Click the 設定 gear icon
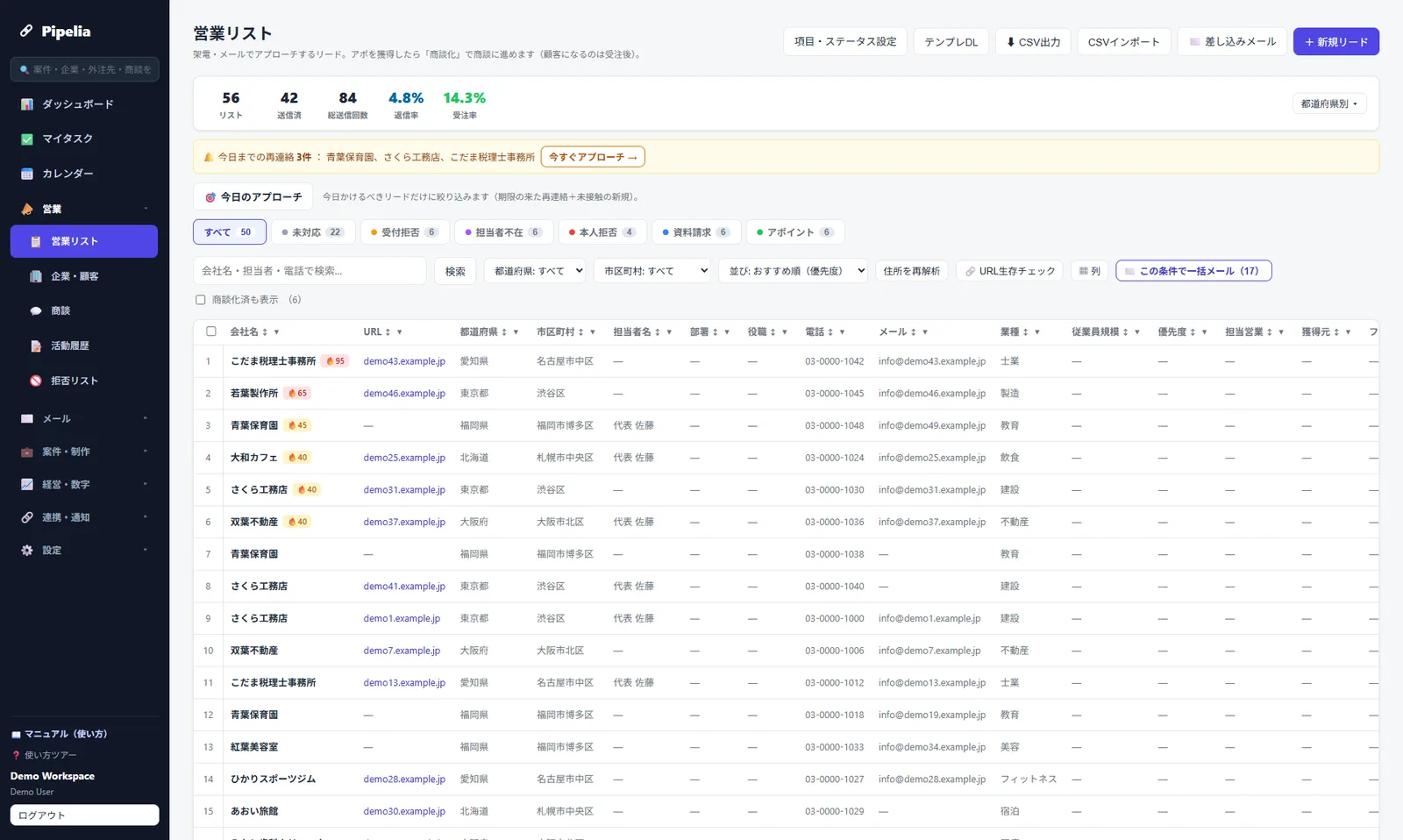The height and width of the screenshot is (840, 1403). pos(27,550)
